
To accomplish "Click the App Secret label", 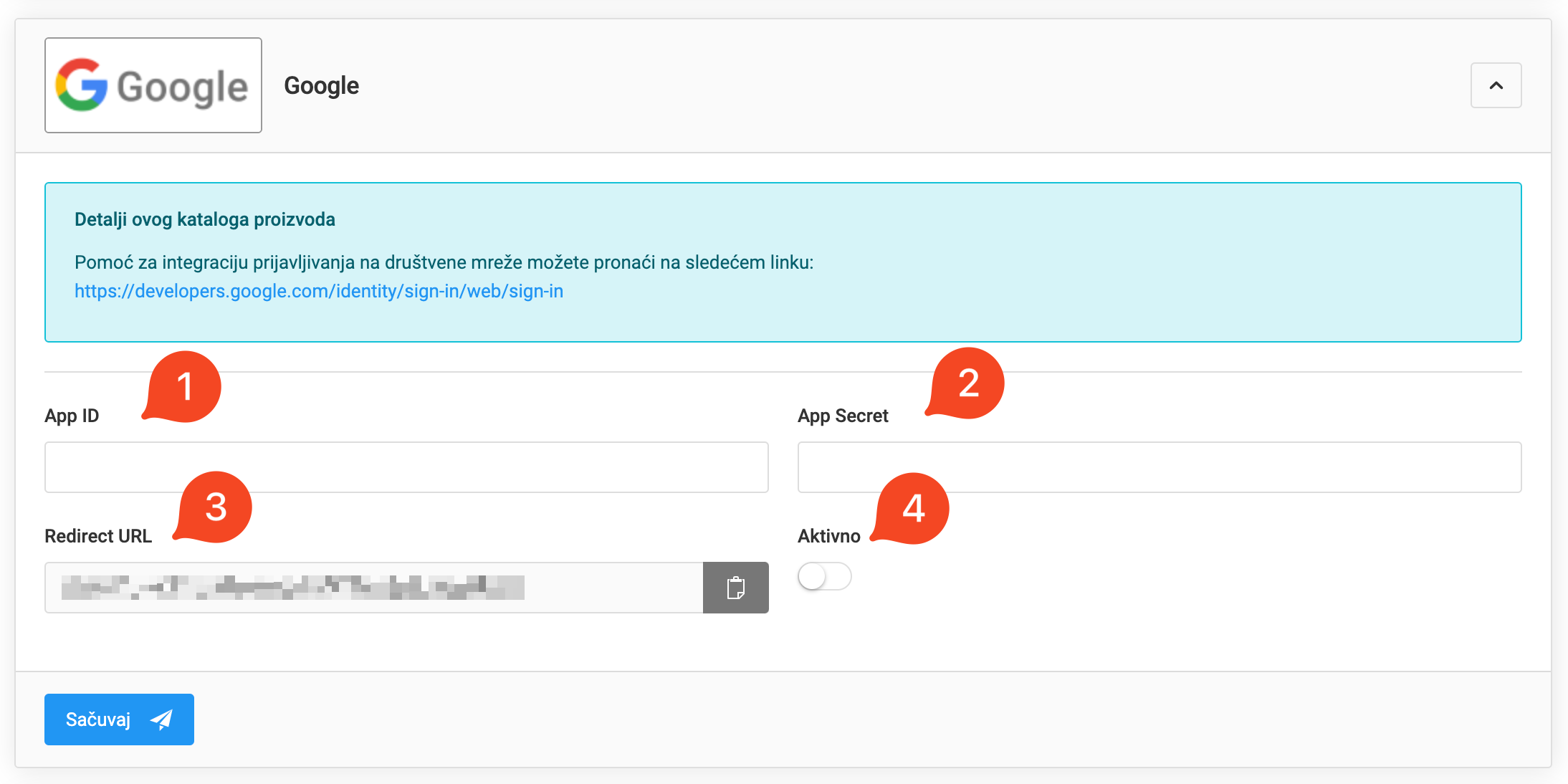I will (843, 416).
